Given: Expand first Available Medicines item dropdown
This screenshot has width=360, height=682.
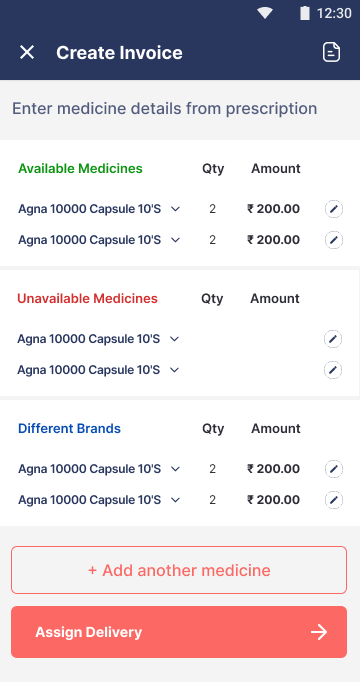Looking at the screenshot, I should (175, 209).
